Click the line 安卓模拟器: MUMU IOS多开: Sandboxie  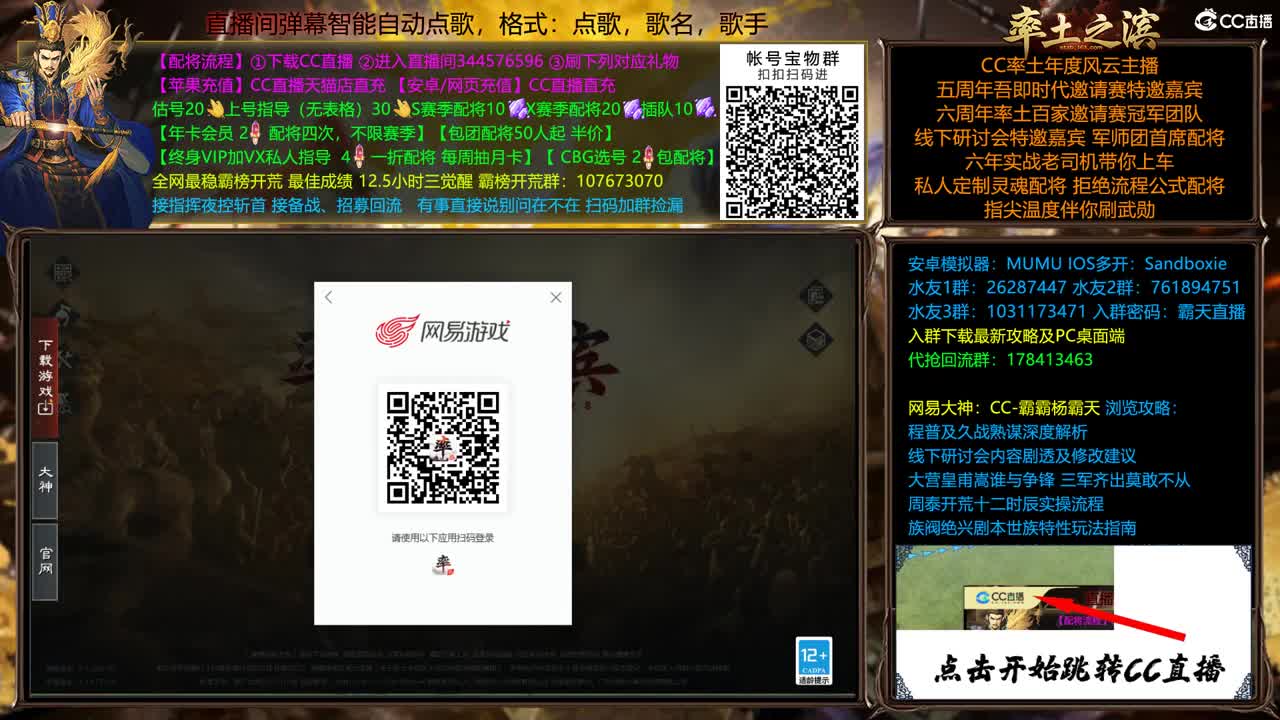point(1067,264)
